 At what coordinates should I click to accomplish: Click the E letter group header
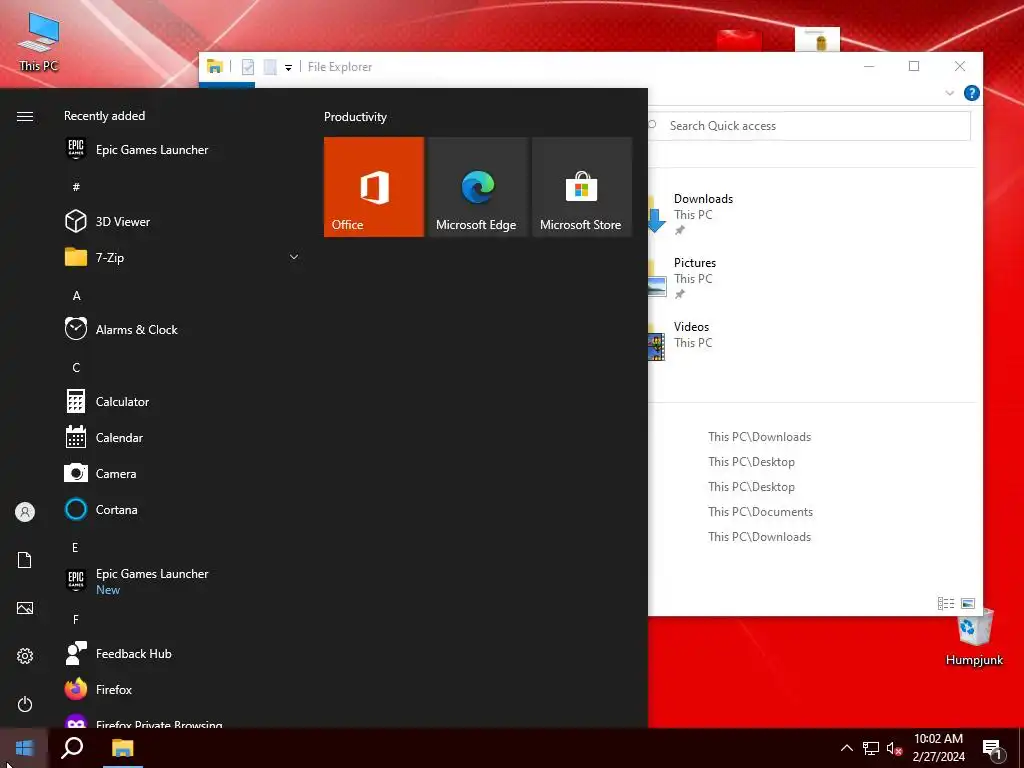coord(75,547)
